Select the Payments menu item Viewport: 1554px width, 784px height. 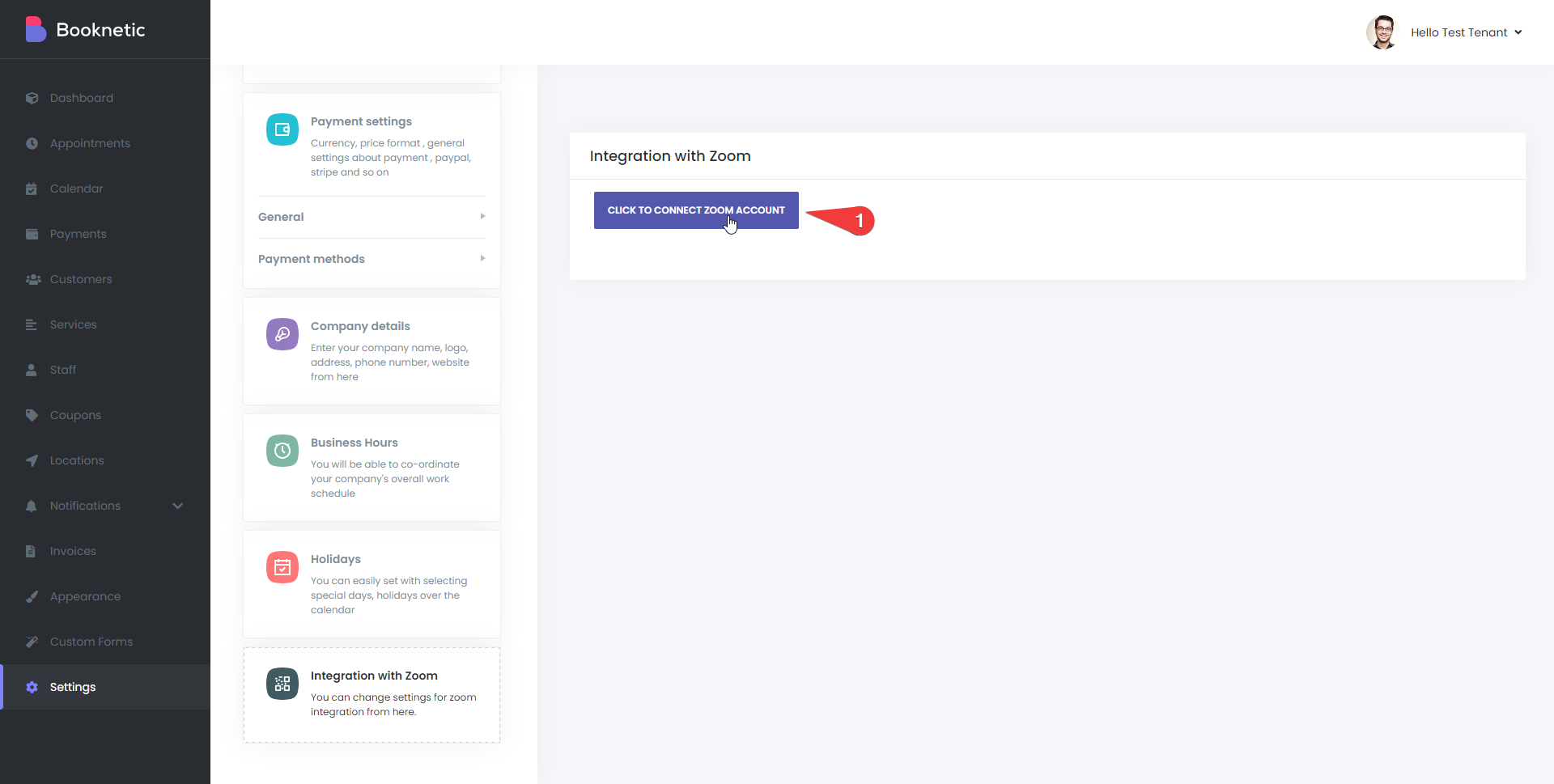(105, 234)
